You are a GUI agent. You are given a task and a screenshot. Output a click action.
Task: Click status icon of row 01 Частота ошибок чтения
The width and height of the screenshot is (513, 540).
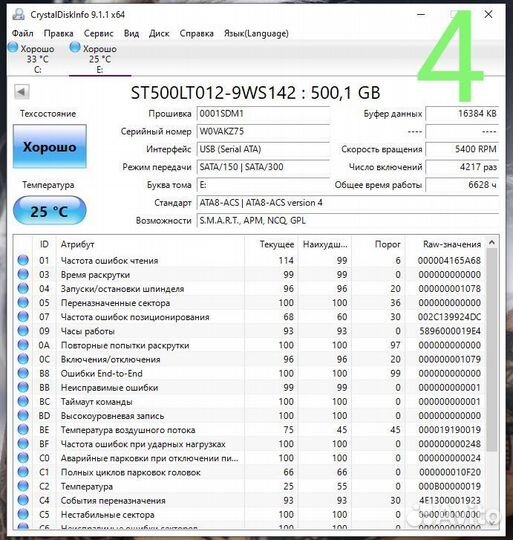click(23, 260)
